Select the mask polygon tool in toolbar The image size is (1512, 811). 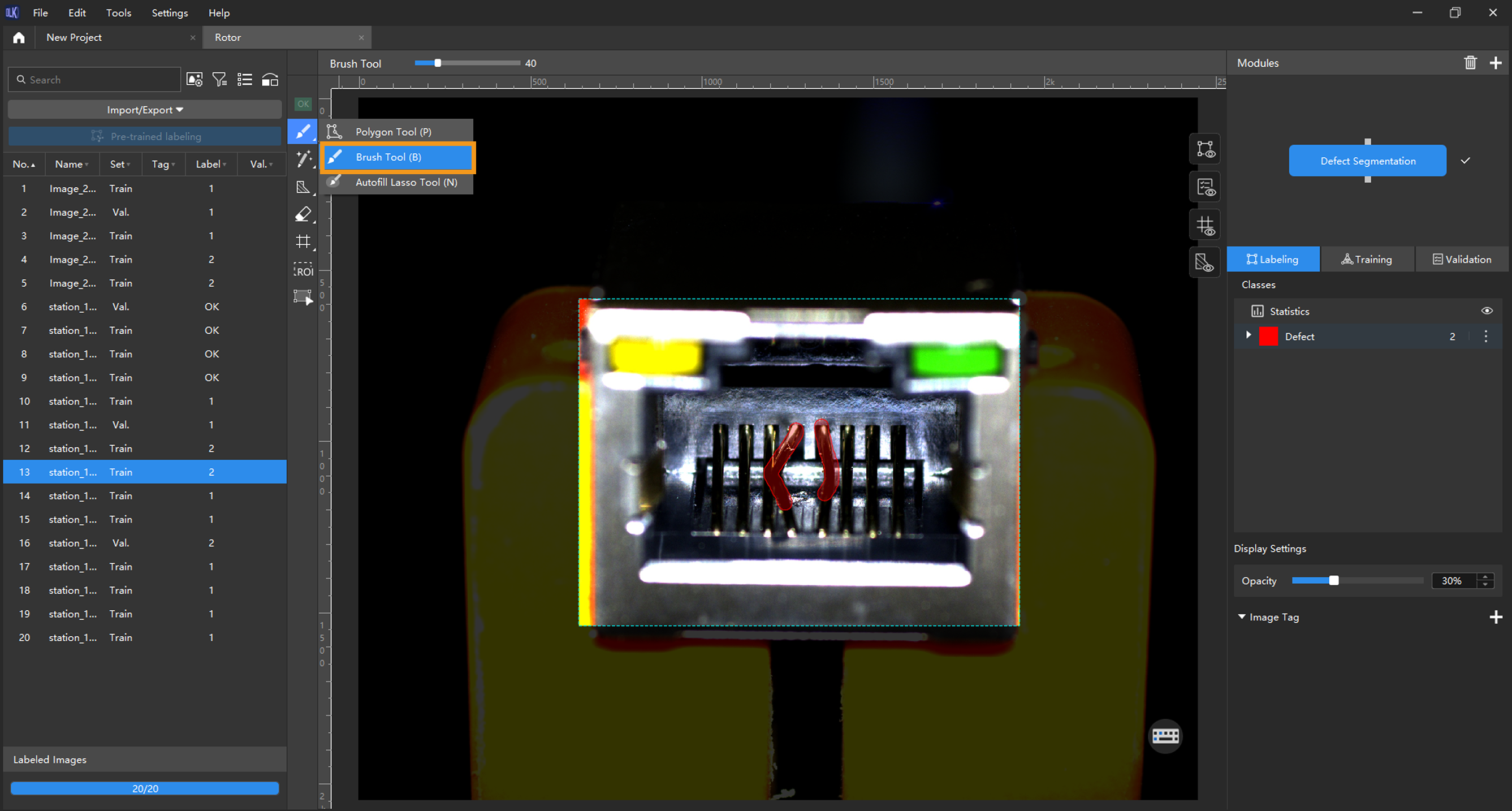303,187
